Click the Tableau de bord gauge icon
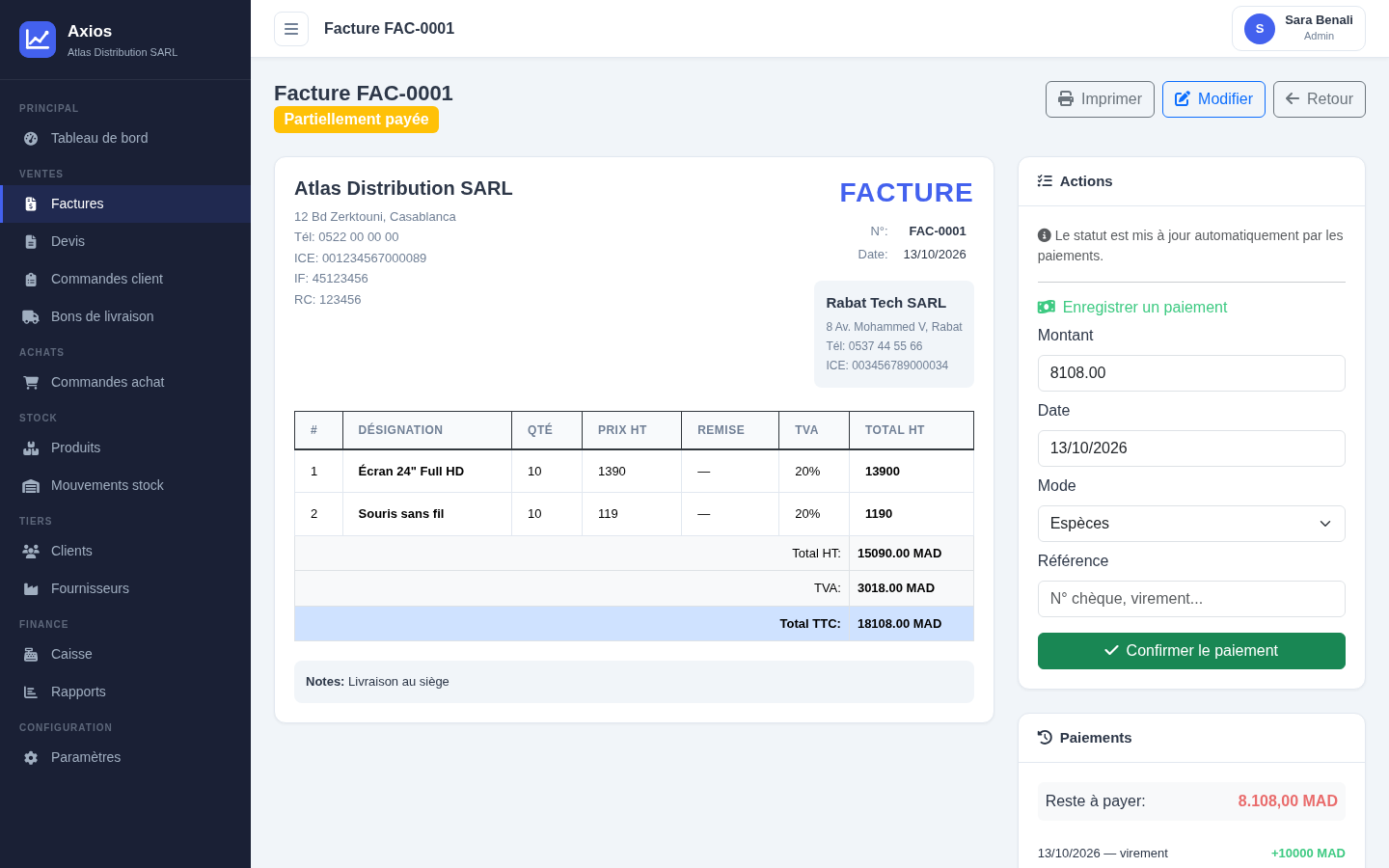The height and width of the screenshot is (868, 1389). 31,138
